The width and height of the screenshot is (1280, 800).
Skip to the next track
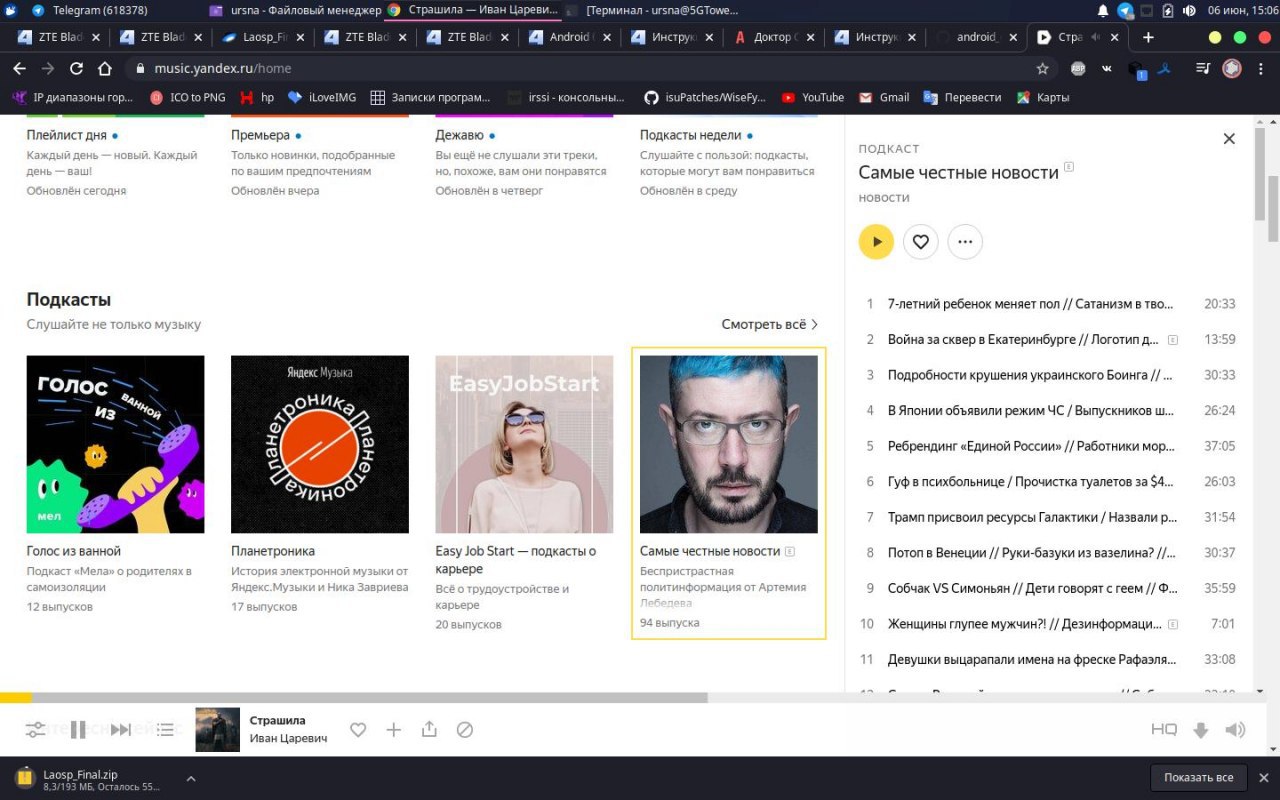(120, 730)
